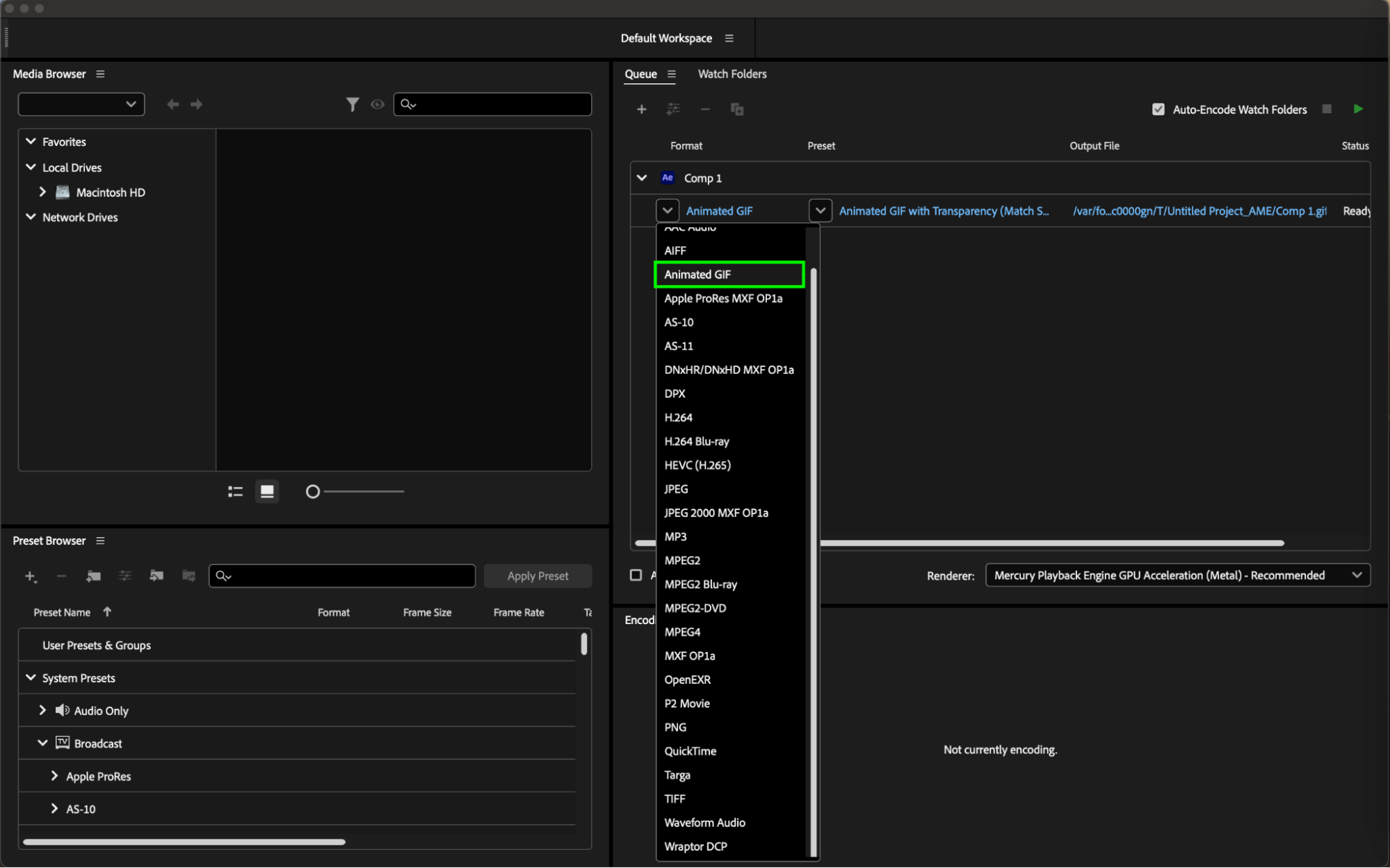1390x868 pixels.
Task: Toggle the eye view-types icon in Media Browser
Action: [378, 104]
